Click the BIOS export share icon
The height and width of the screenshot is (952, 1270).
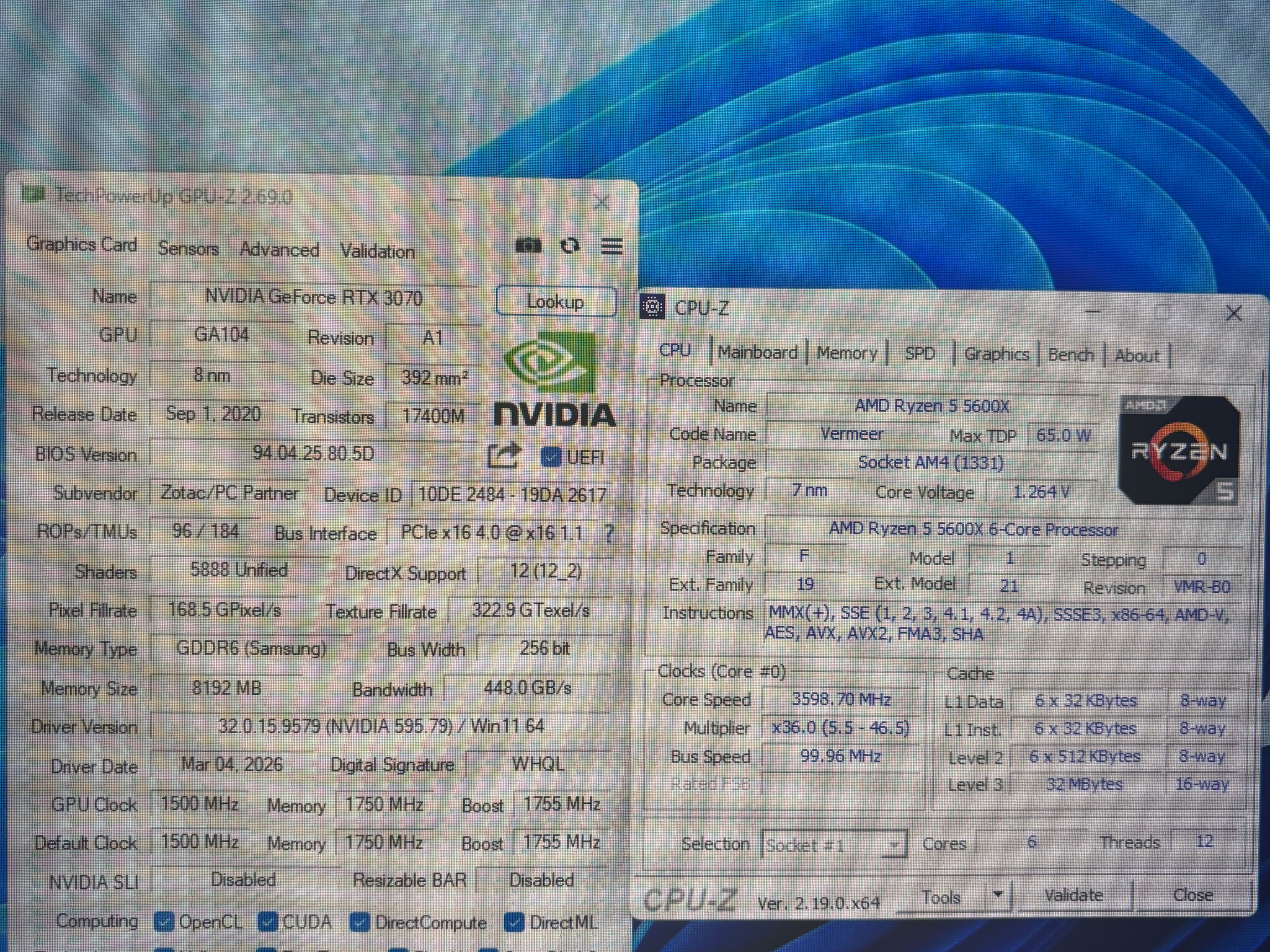point(503,456)
